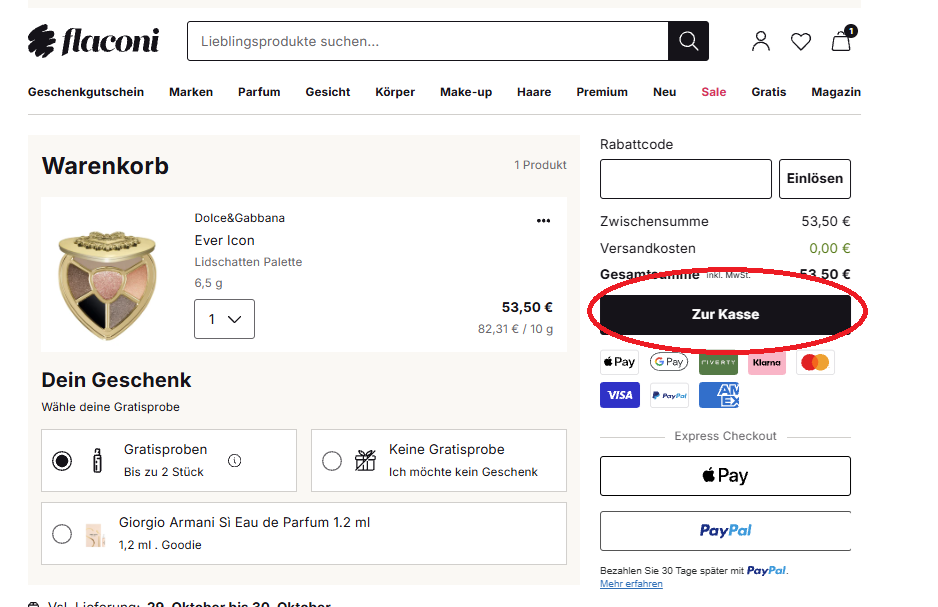This screenshot has height=607, width=938.
Task: Open the Magazin menu
Action: (x=836, y=92)
